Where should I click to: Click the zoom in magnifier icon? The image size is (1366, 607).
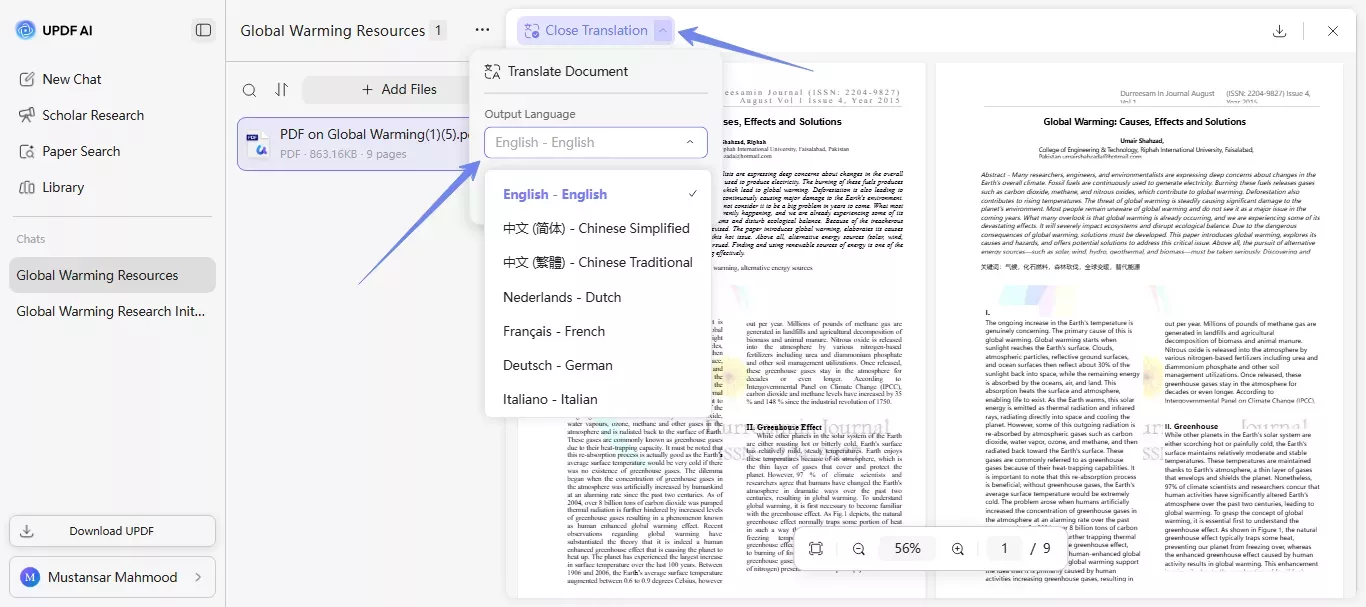(956, 548)
